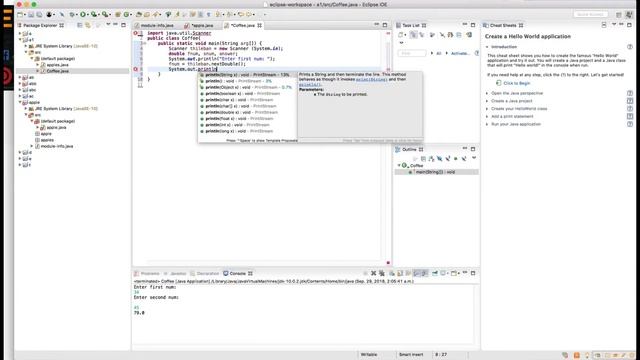Choose println(Object x) completion proposal
Image resolution: width=640 pixels, height=360 pixels.
247,87
